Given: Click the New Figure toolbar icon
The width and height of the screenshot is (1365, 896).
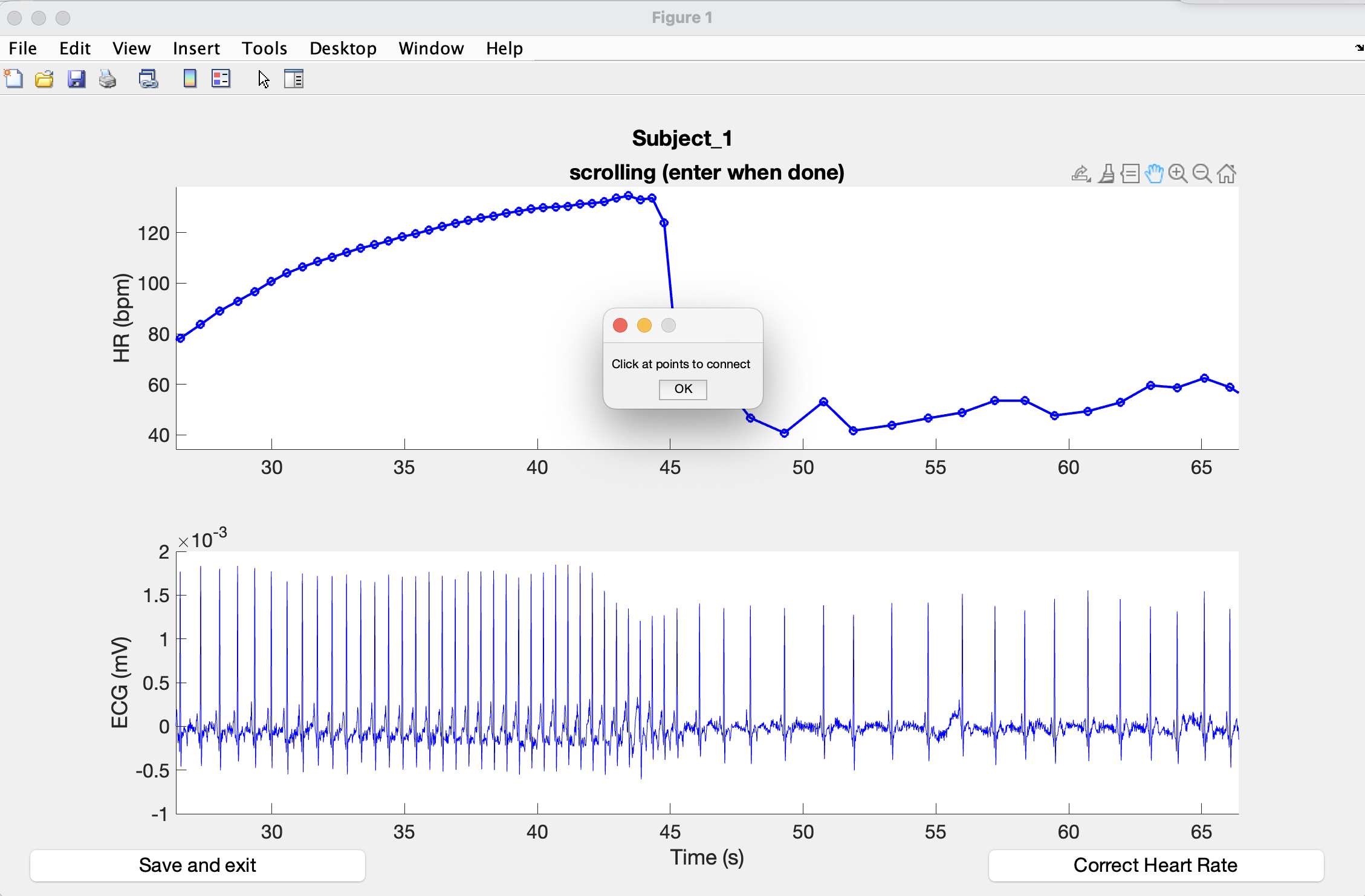Looking at the screenshot, I should point(13,79).
